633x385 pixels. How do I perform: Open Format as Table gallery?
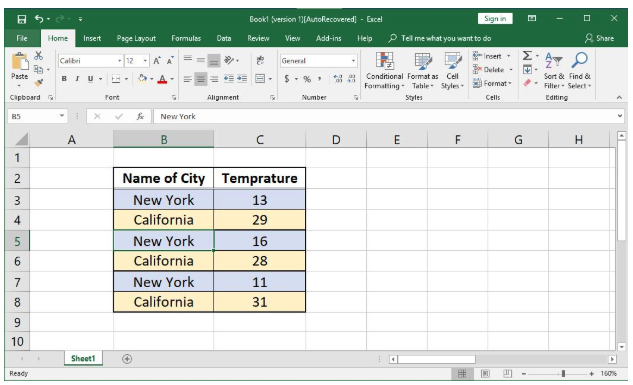click(x=423, y=71)
